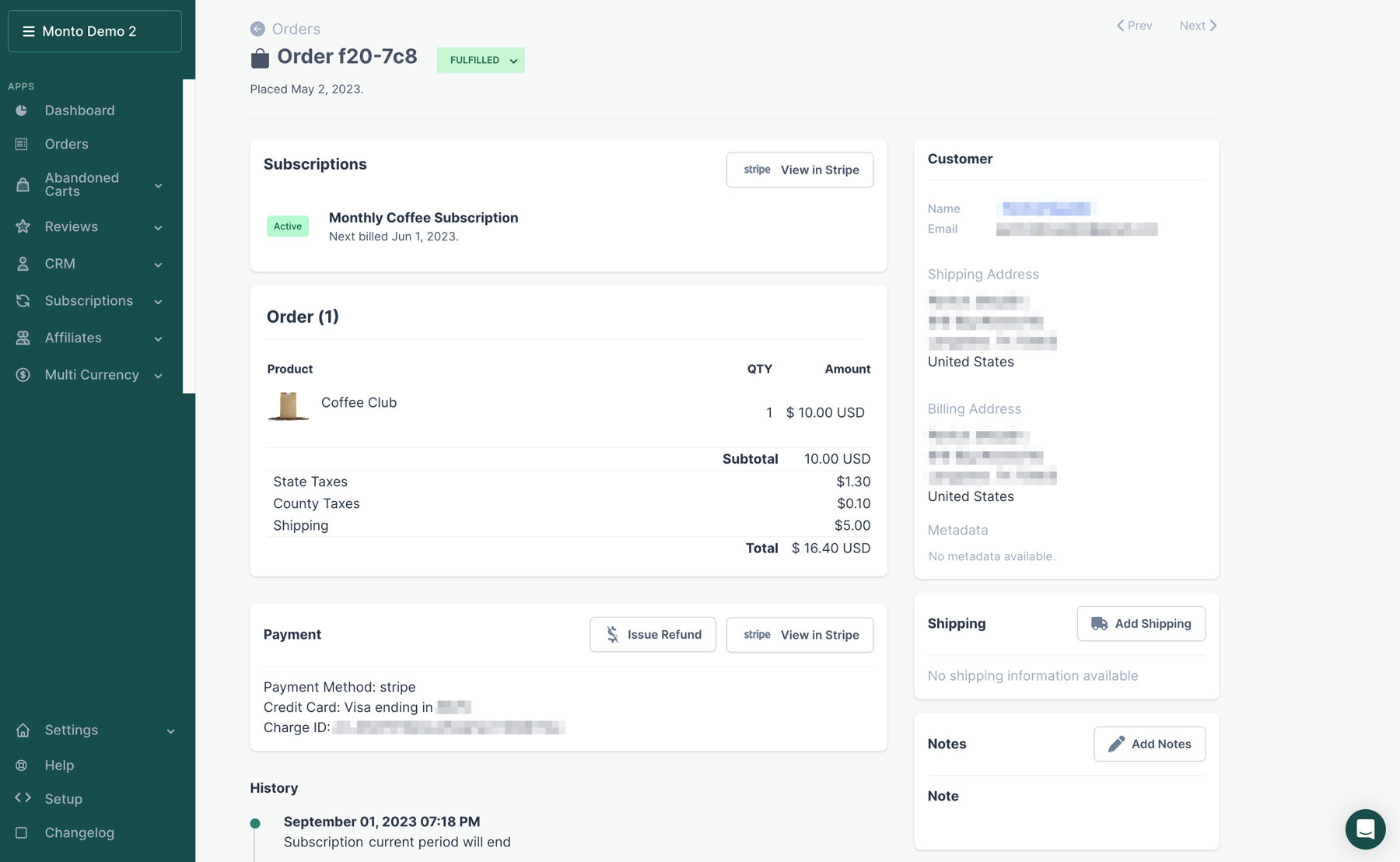This screenshot has height=862, width=1400.
Task: Expand the Abandoned Carts chevron
Action: pyautogui.click(x=159, y=185)
